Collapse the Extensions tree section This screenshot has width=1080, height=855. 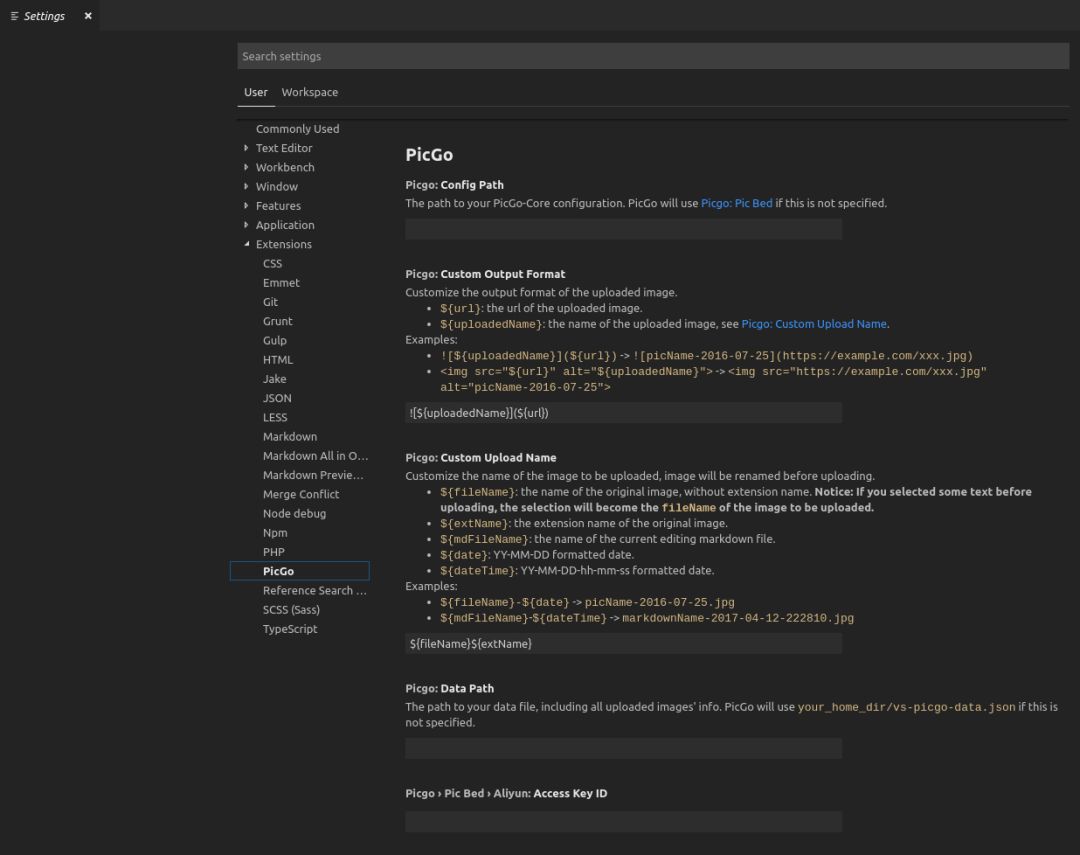(247, 244)
